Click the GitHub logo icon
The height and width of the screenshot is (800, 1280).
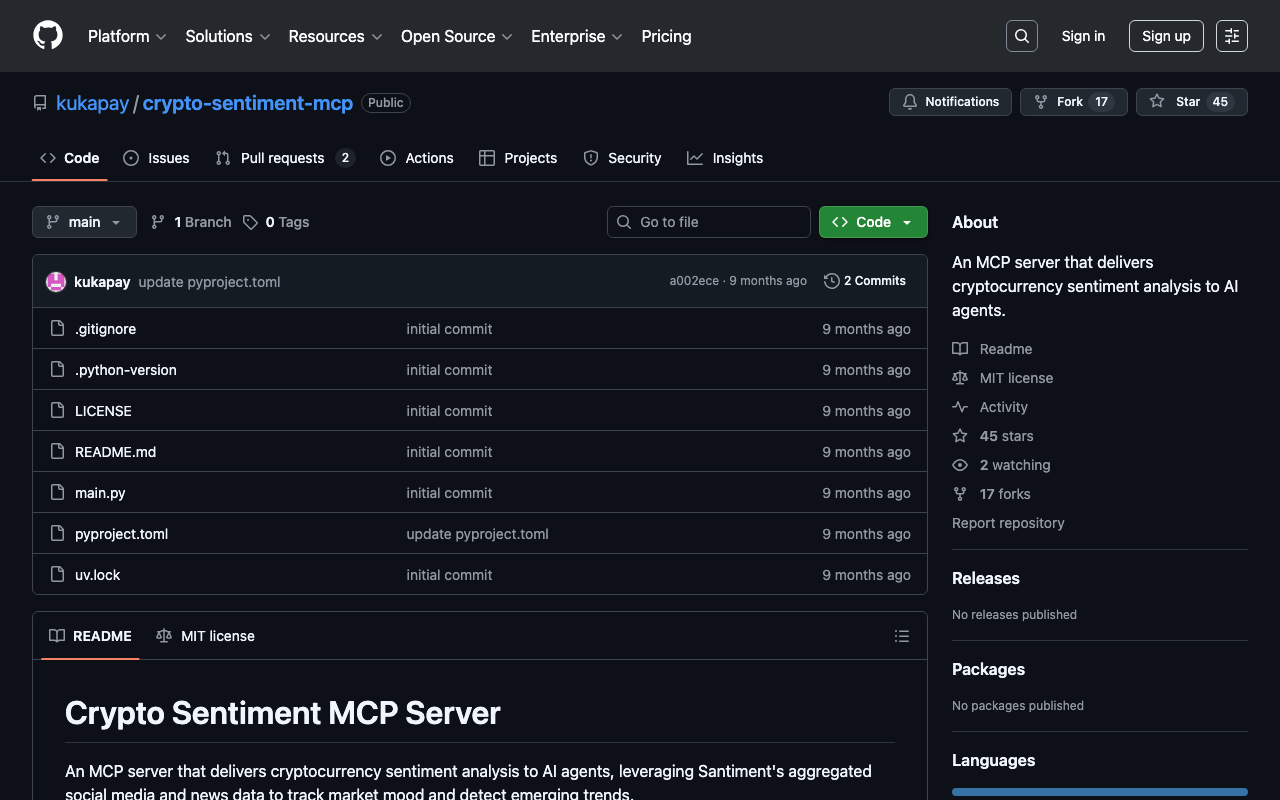click(48, 36)
